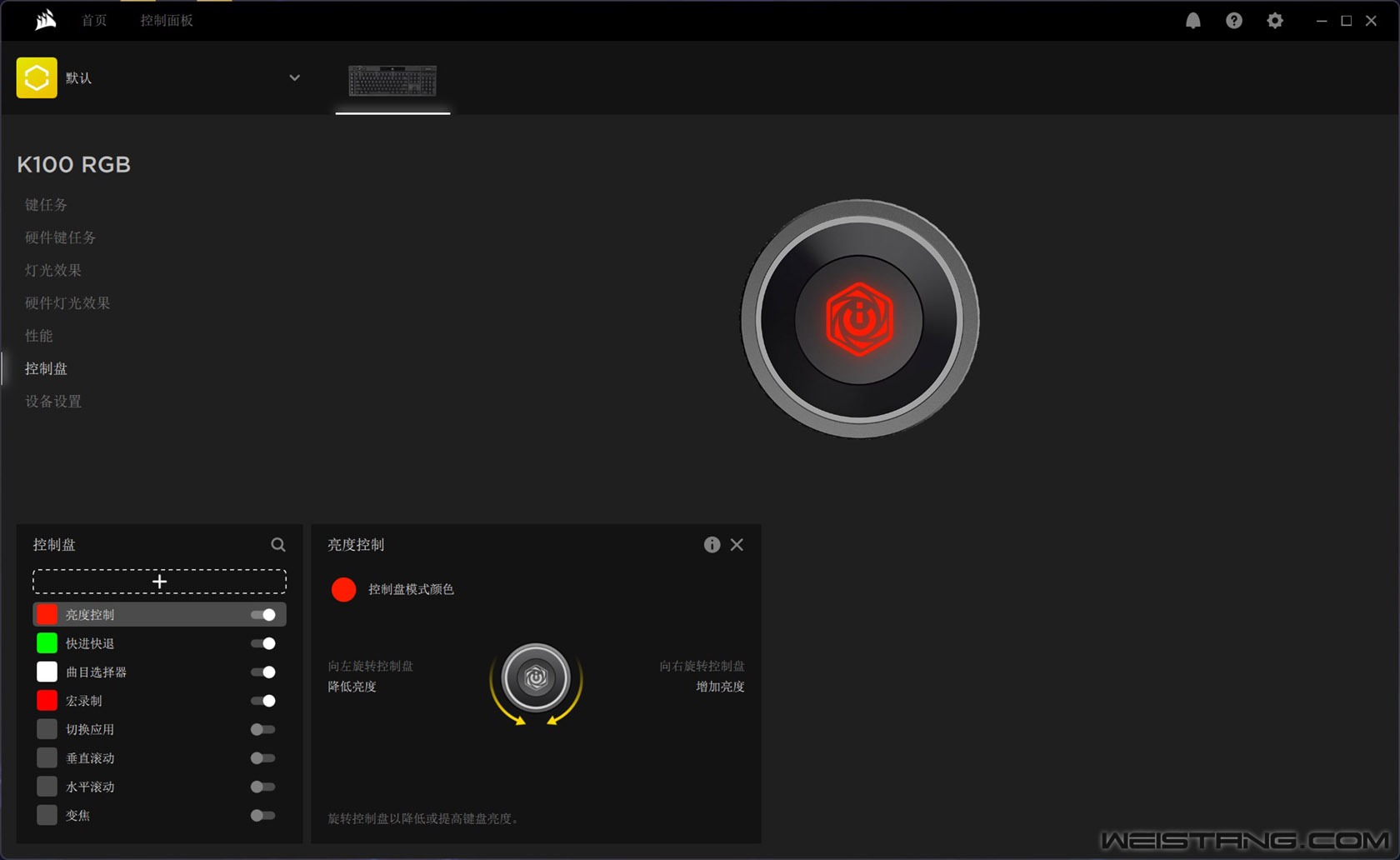Select the 水平滚动 list row
This screenshot has height=860, width=1400.
[159, 787]
